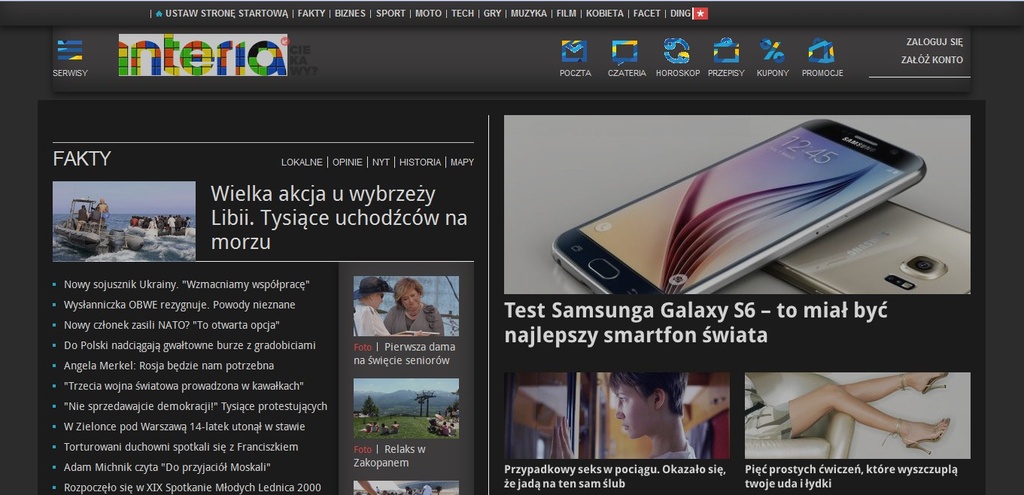1024x495 pixels.
Task: Open the Samsung Galaxy S6 large image
Action: [737, 204]
